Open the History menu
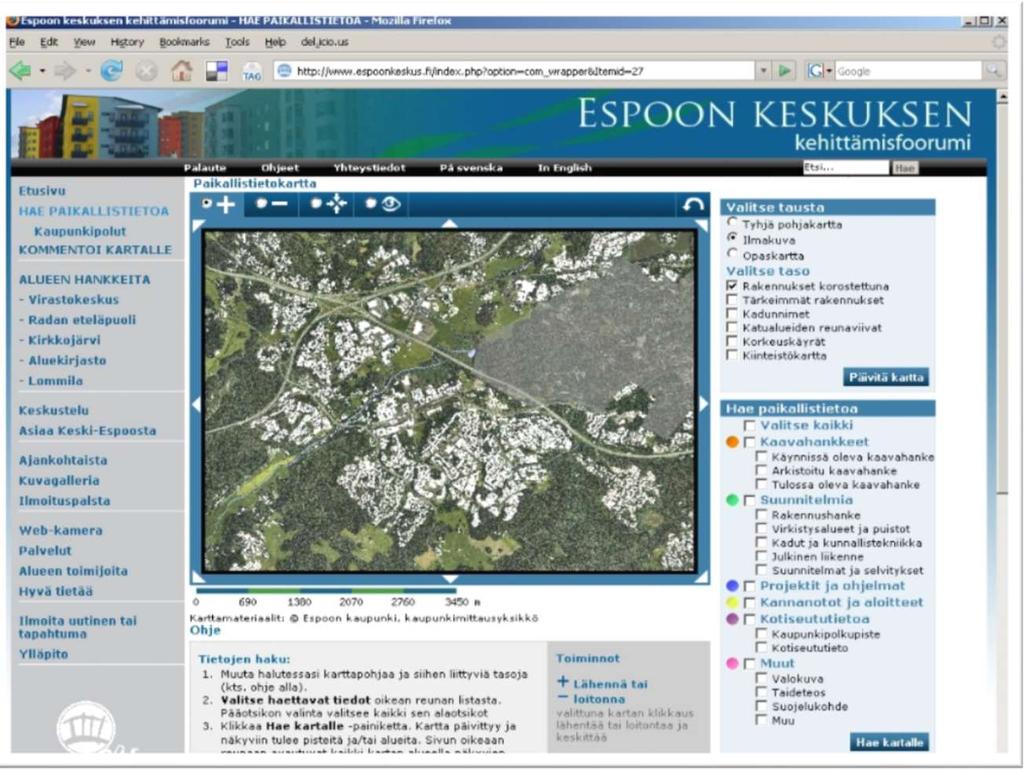This screenshot has height=769, width=1024. 127,42
